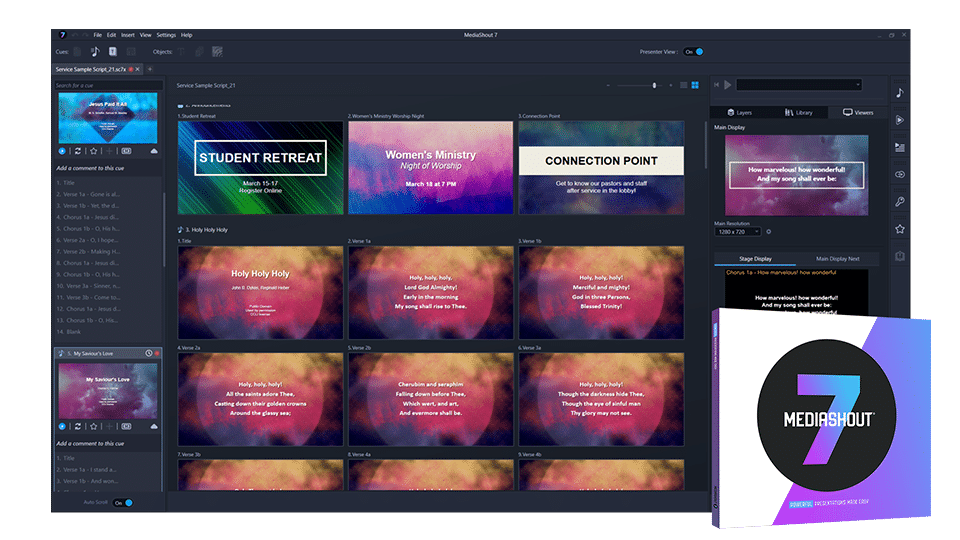960x540 pixels.
Task: Switch to the Layers tab
Action: click(741, 113)
